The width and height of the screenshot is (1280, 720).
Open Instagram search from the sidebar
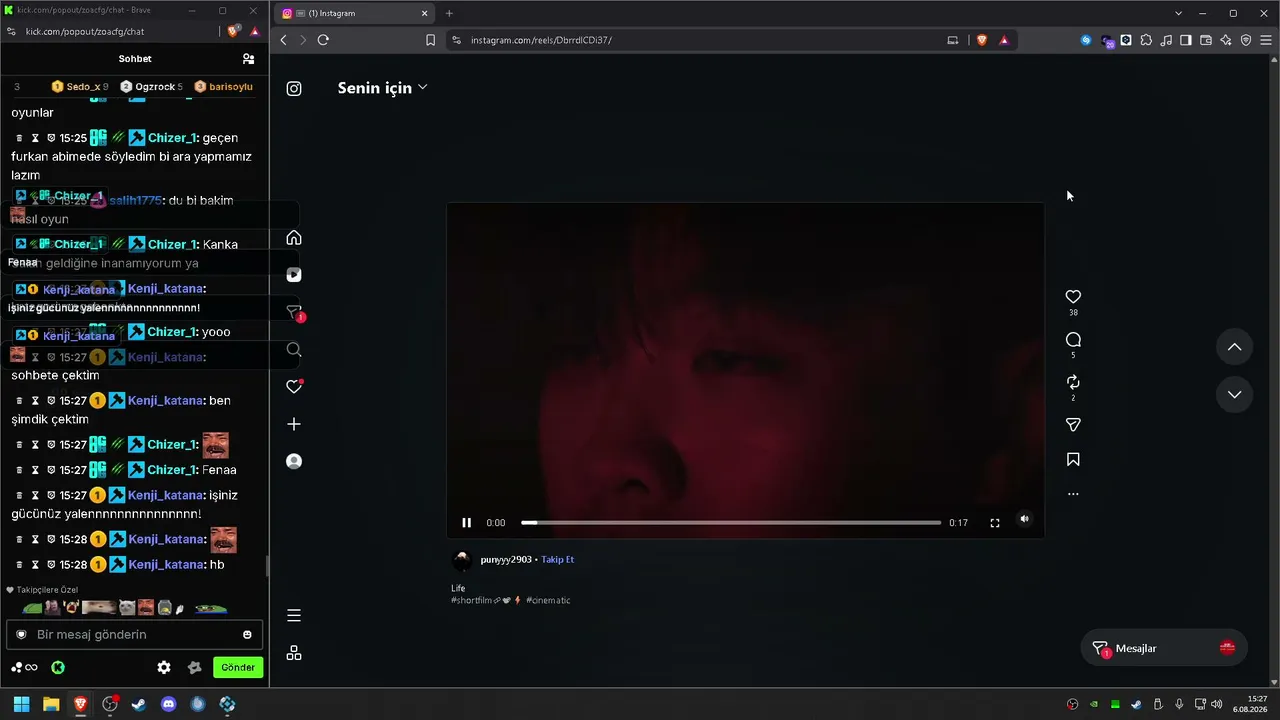click(294, 350)
